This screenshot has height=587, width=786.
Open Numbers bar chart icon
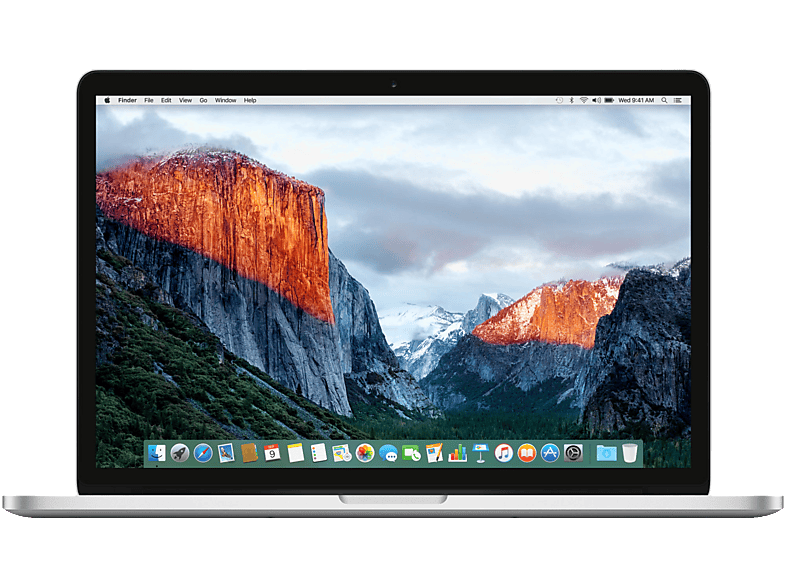[457, 453]
